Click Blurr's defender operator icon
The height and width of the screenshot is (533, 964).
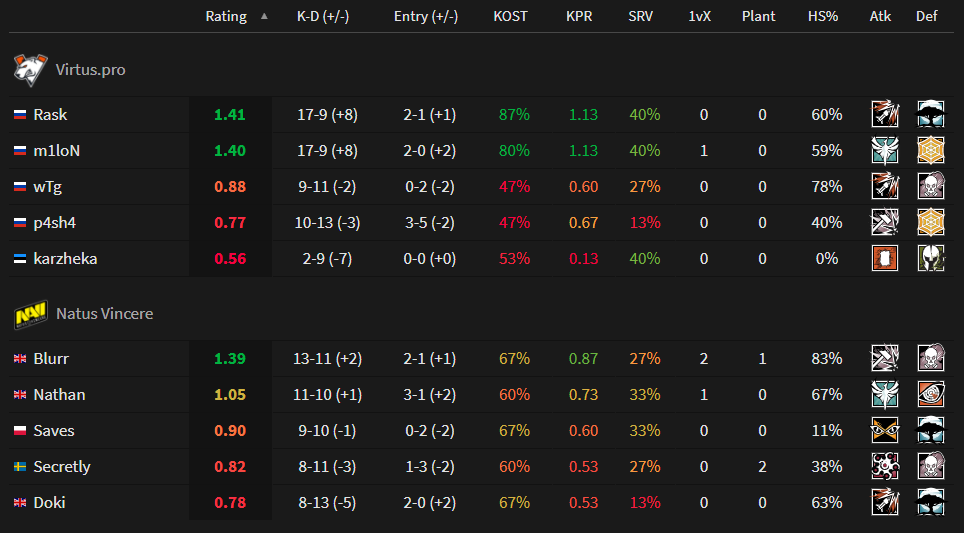930,358
